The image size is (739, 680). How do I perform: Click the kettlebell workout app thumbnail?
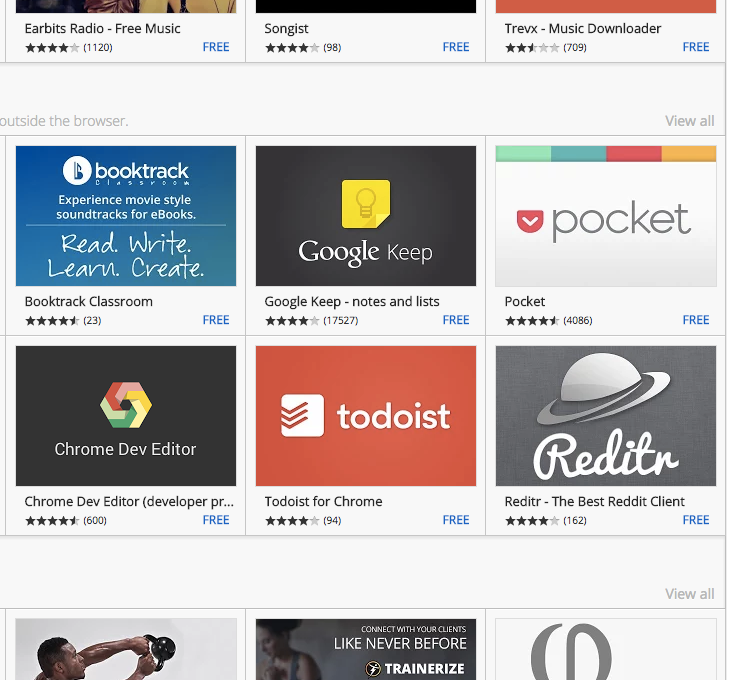coord(126,649)
